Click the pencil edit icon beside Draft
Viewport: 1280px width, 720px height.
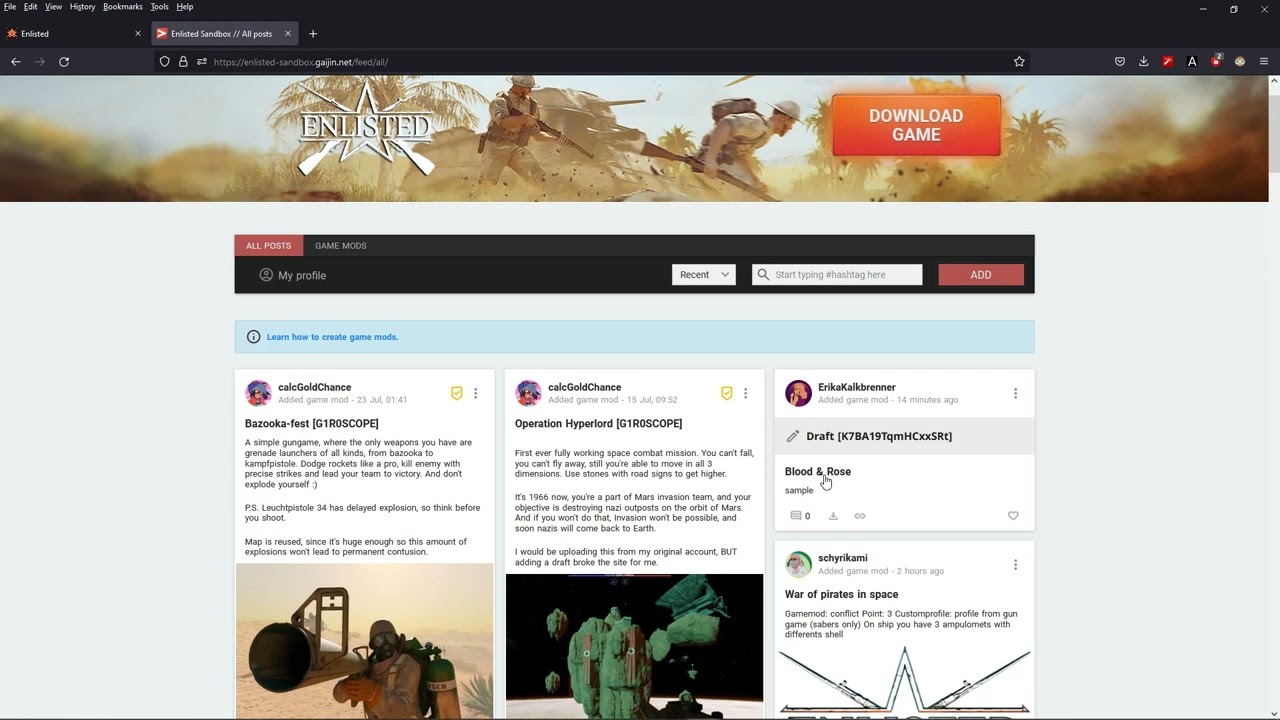(x=793, y=436)
